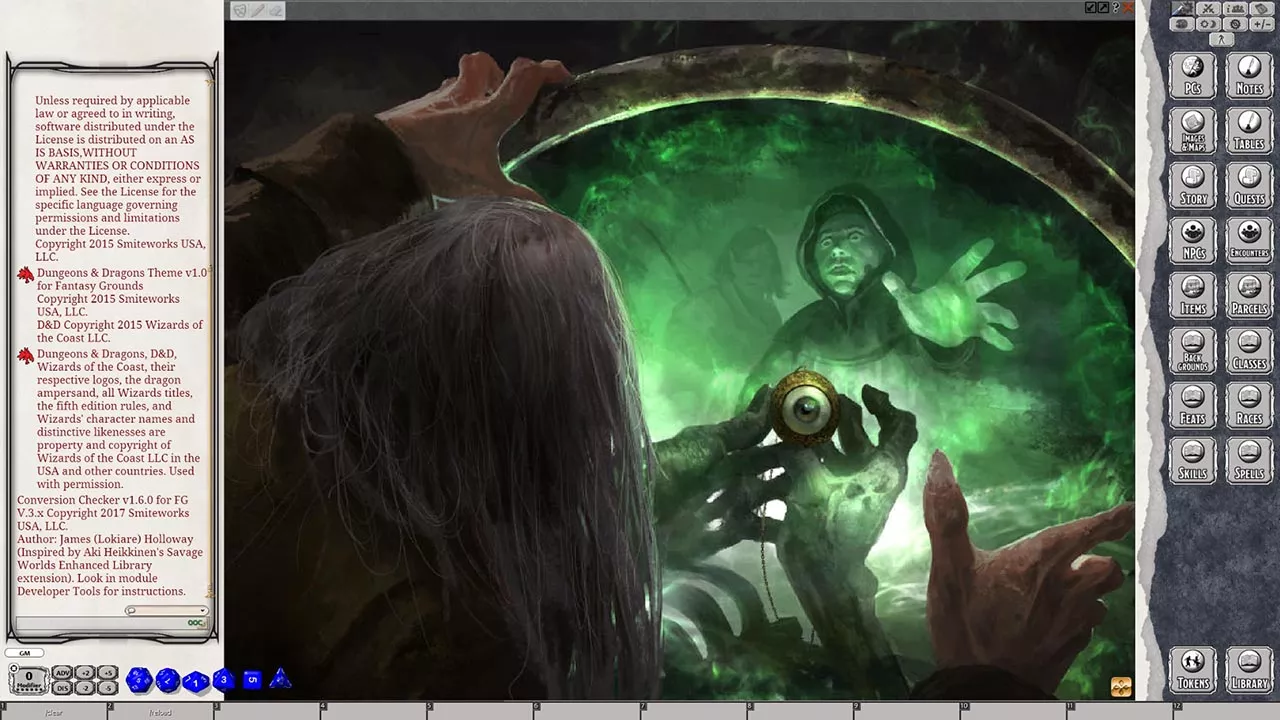Click hotkey slot 2 in bottom bar
1280x720 pixels.
click(x=161, y=711)
